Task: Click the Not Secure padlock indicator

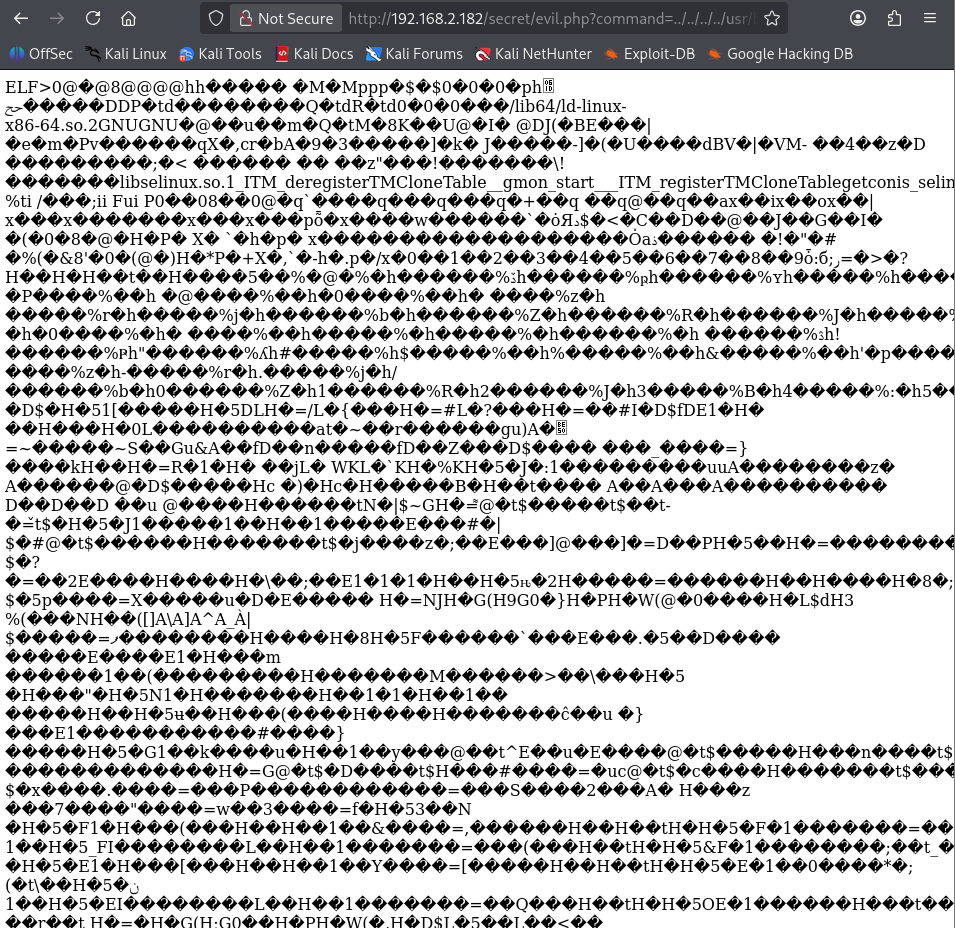Action: click(x=284, y=18)
